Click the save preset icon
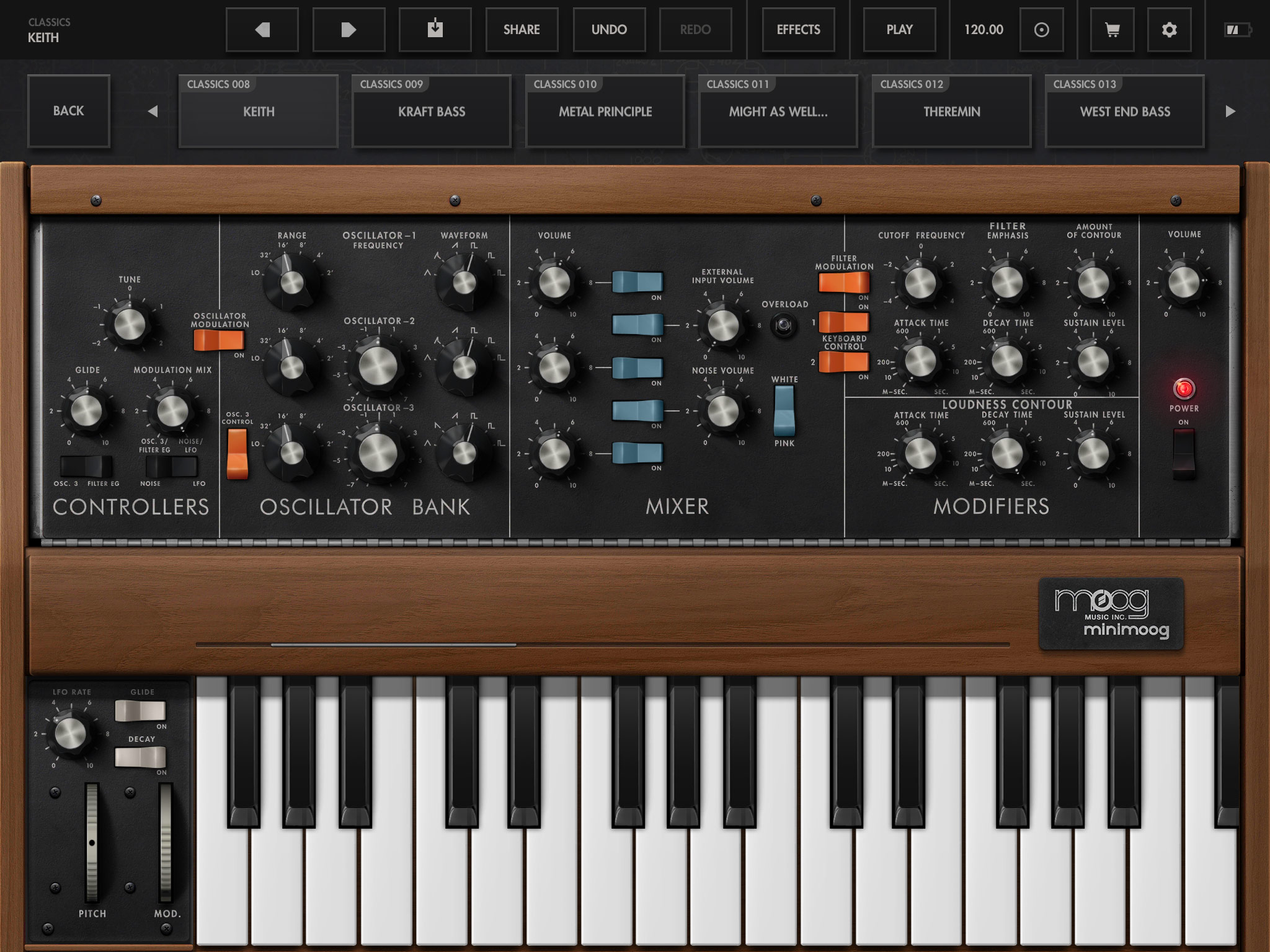Image resolution: width=1270 pixels, height=952 pixels. [x=435, y=29]
